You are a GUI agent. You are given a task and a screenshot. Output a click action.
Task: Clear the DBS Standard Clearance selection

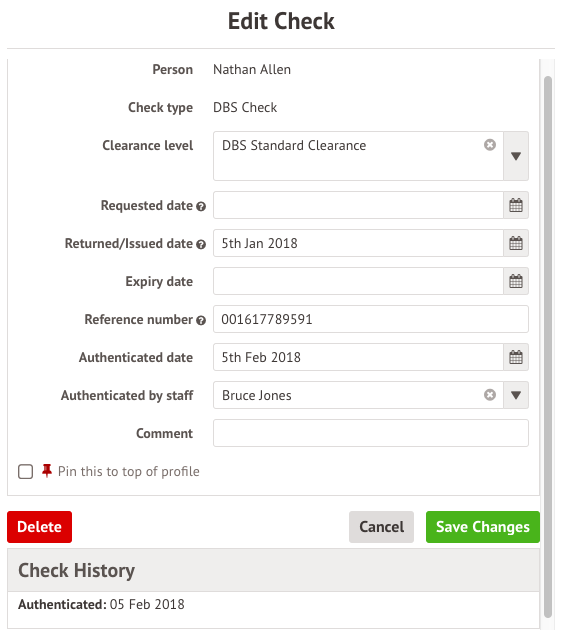pyautogui.click(x=490, y=145)
